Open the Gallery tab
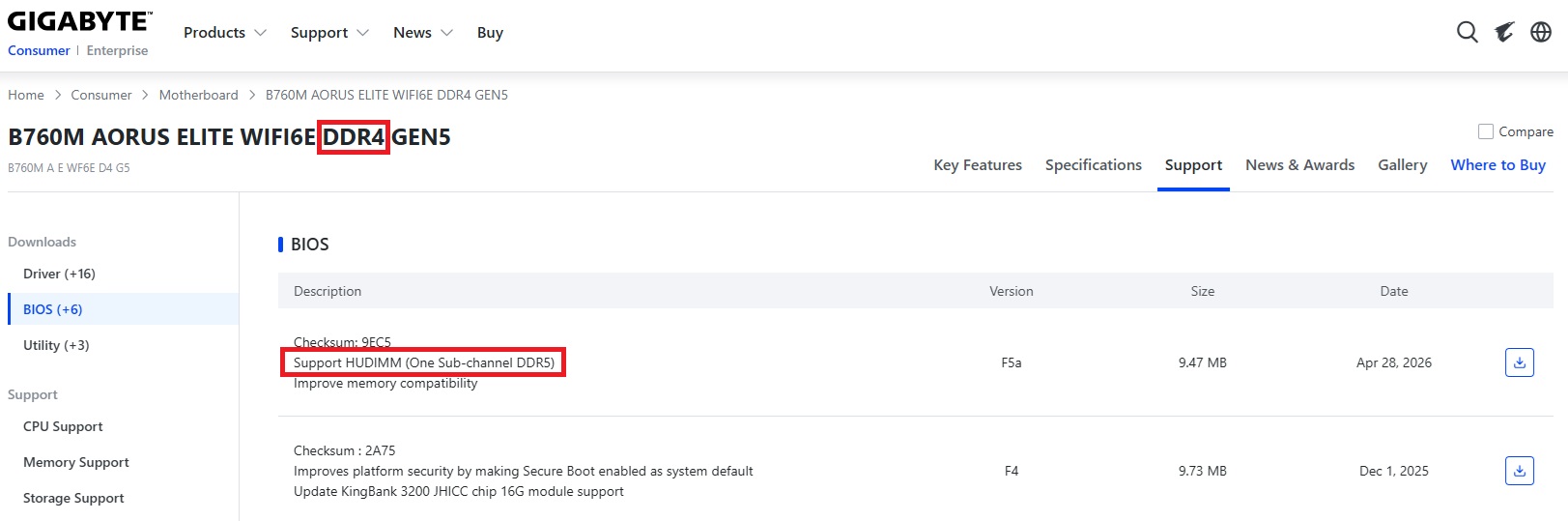This screenshot has width=1568, height=521. point(1403,164)
